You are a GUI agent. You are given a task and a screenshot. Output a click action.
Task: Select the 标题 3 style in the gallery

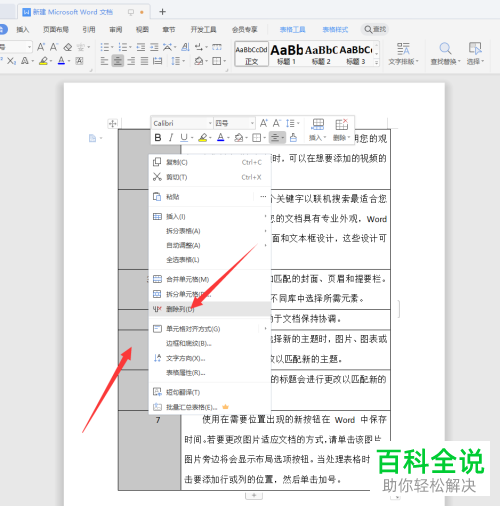click(x=356, y=54)
